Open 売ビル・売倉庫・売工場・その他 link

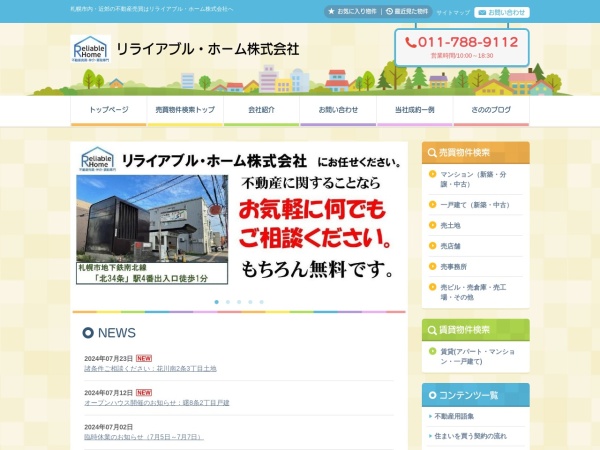pos(473,292)
